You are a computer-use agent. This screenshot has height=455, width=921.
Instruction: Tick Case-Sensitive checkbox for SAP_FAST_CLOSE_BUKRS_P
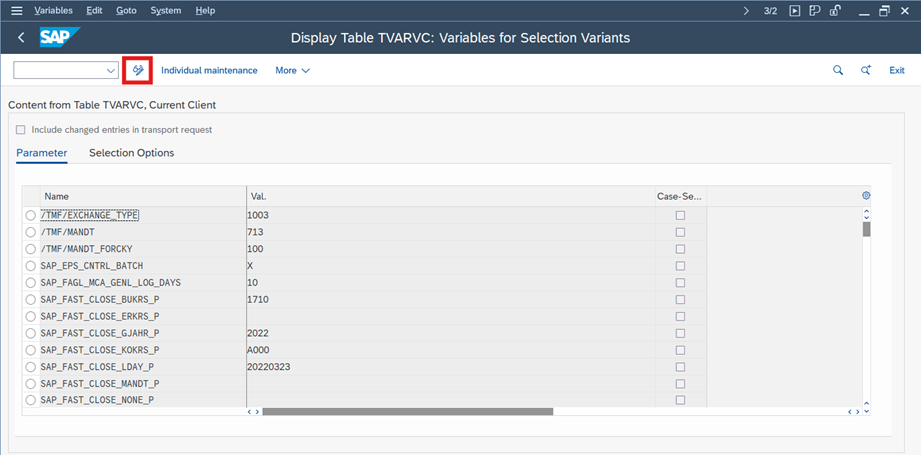pyautogui.click(x=680, y=299)
